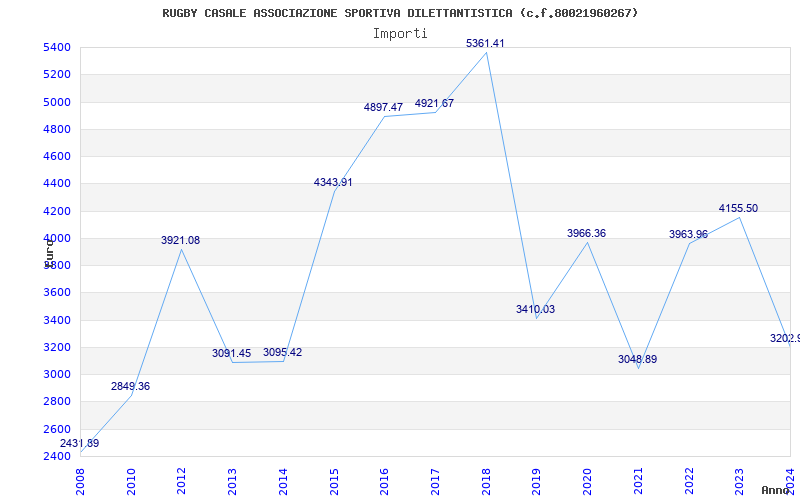Select the 3091.45 data label
The width and height of the screenshot is (800, 500).
coord(232,353)
